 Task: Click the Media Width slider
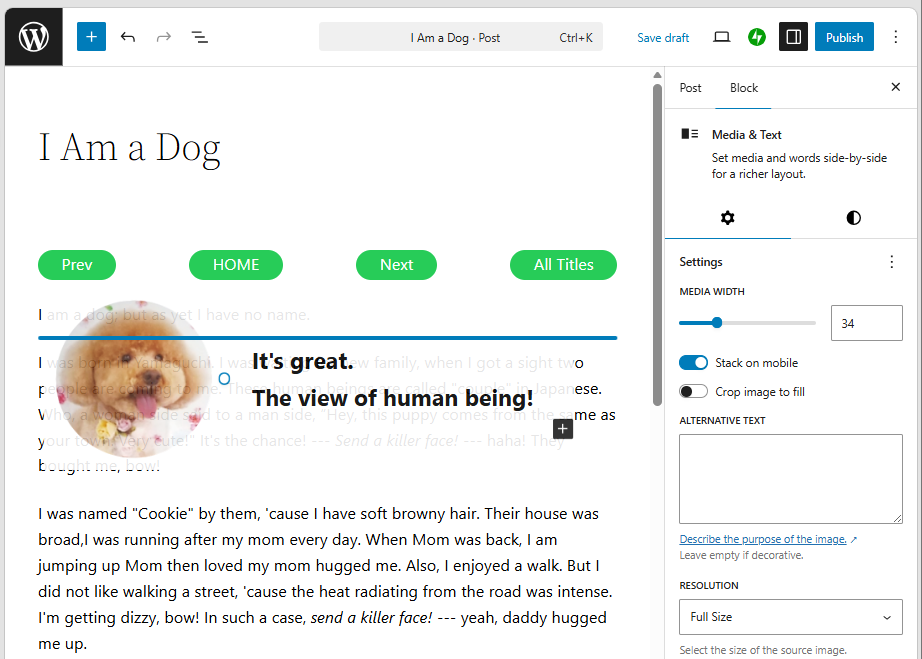click(x=747, y=323)
